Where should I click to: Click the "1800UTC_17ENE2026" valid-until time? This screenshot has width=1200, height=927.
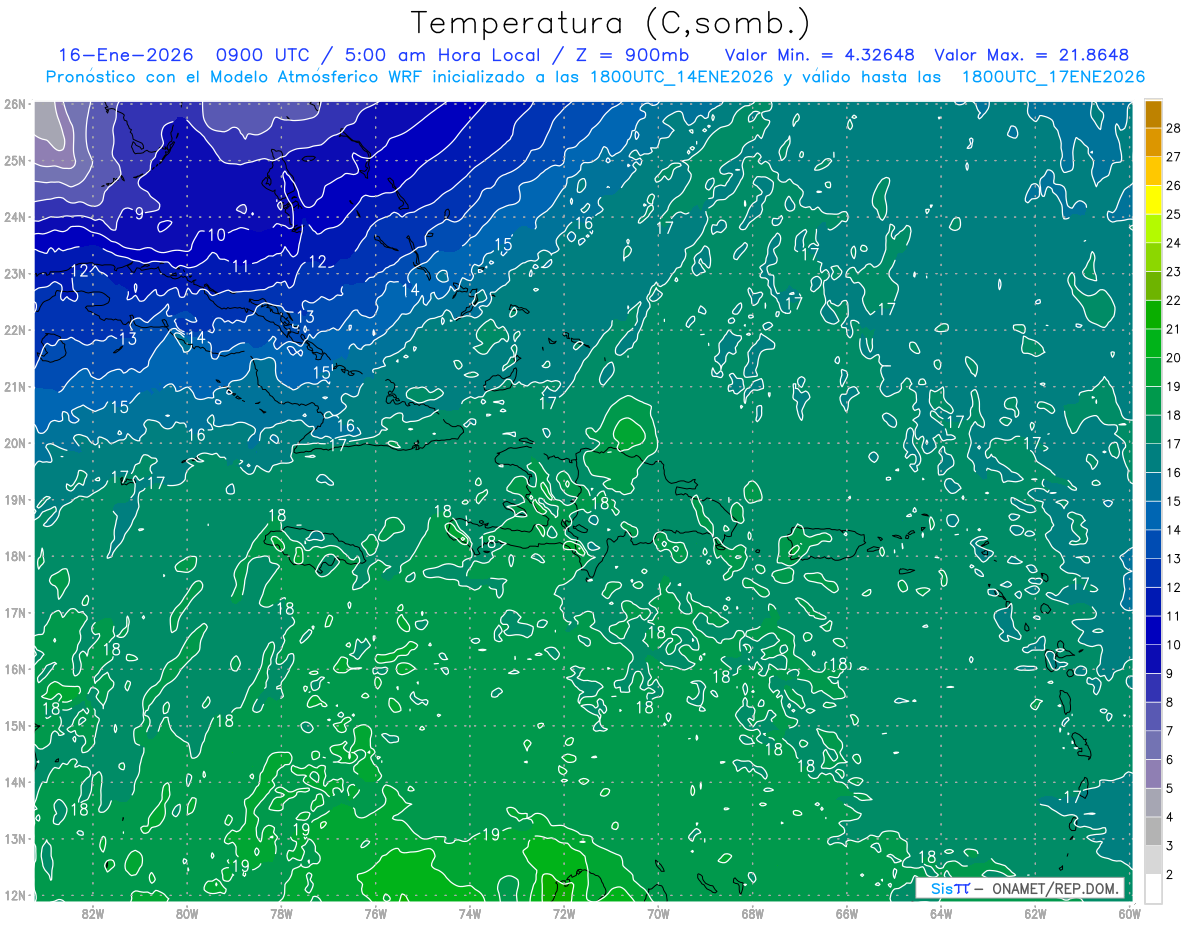[x=1053, y=76]
